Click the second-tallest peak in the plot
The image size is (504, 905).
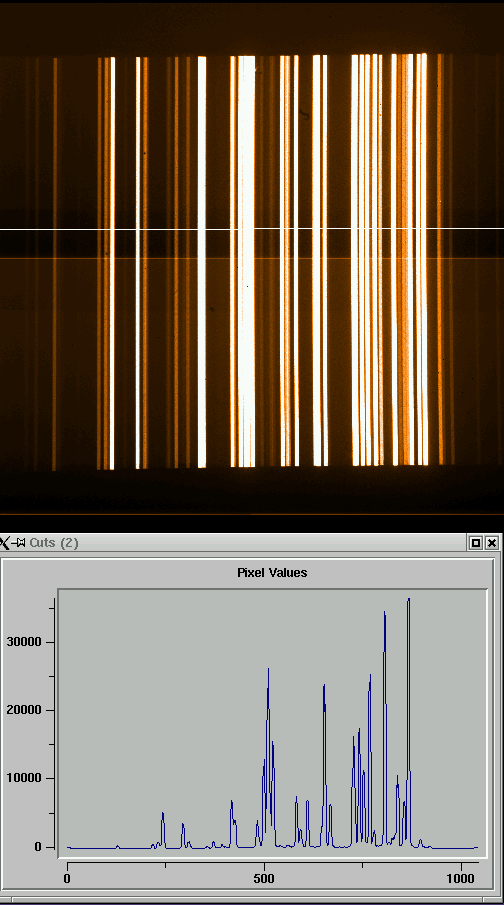[384, 614]
